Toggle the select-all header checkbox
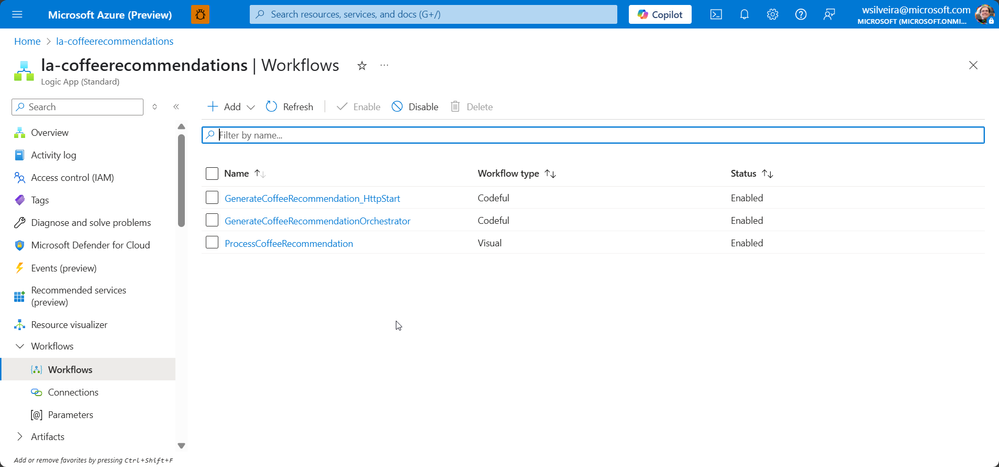The width and height of the screenshot is (999, 467). pos(212,173)
